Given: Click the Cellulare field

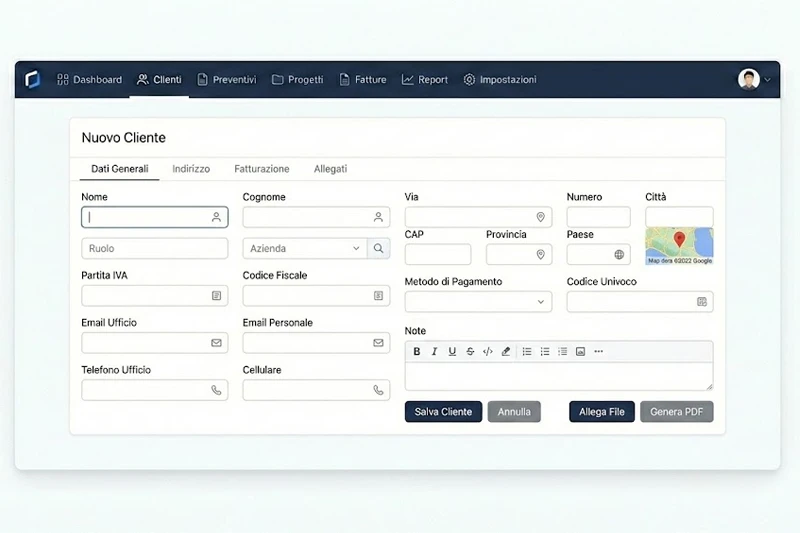Looking at the screenshot, I should (x=316, y=390).
